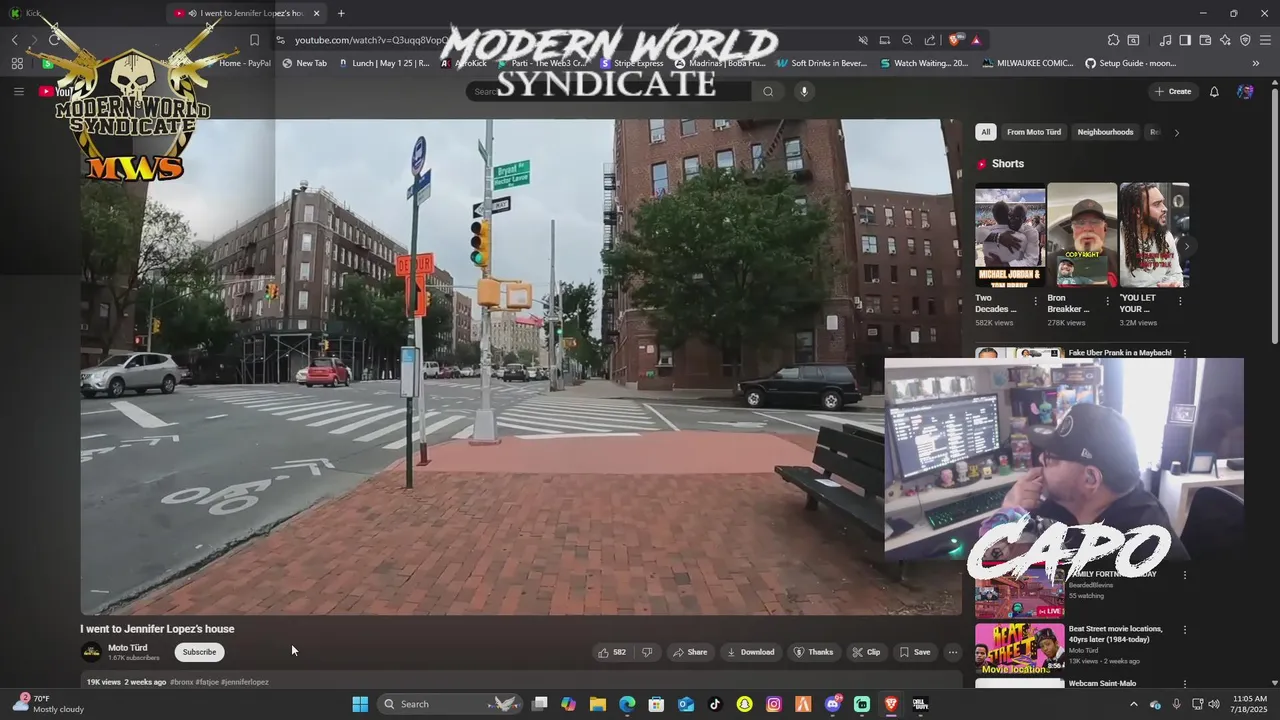Screen dimensions: 1280x720
Task: Select the Neighbourhoods filter chip
Action: point(1105,132)
